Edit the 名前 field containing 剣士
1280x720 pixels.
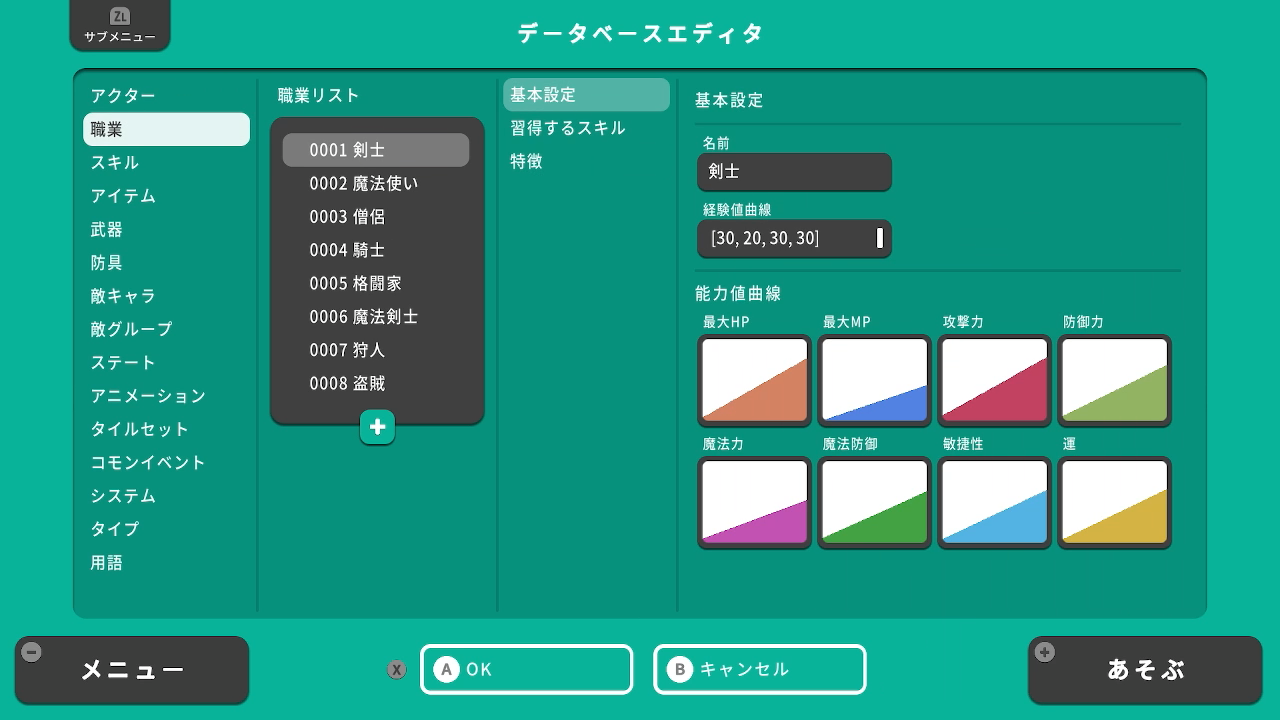[x=794, y=172]
